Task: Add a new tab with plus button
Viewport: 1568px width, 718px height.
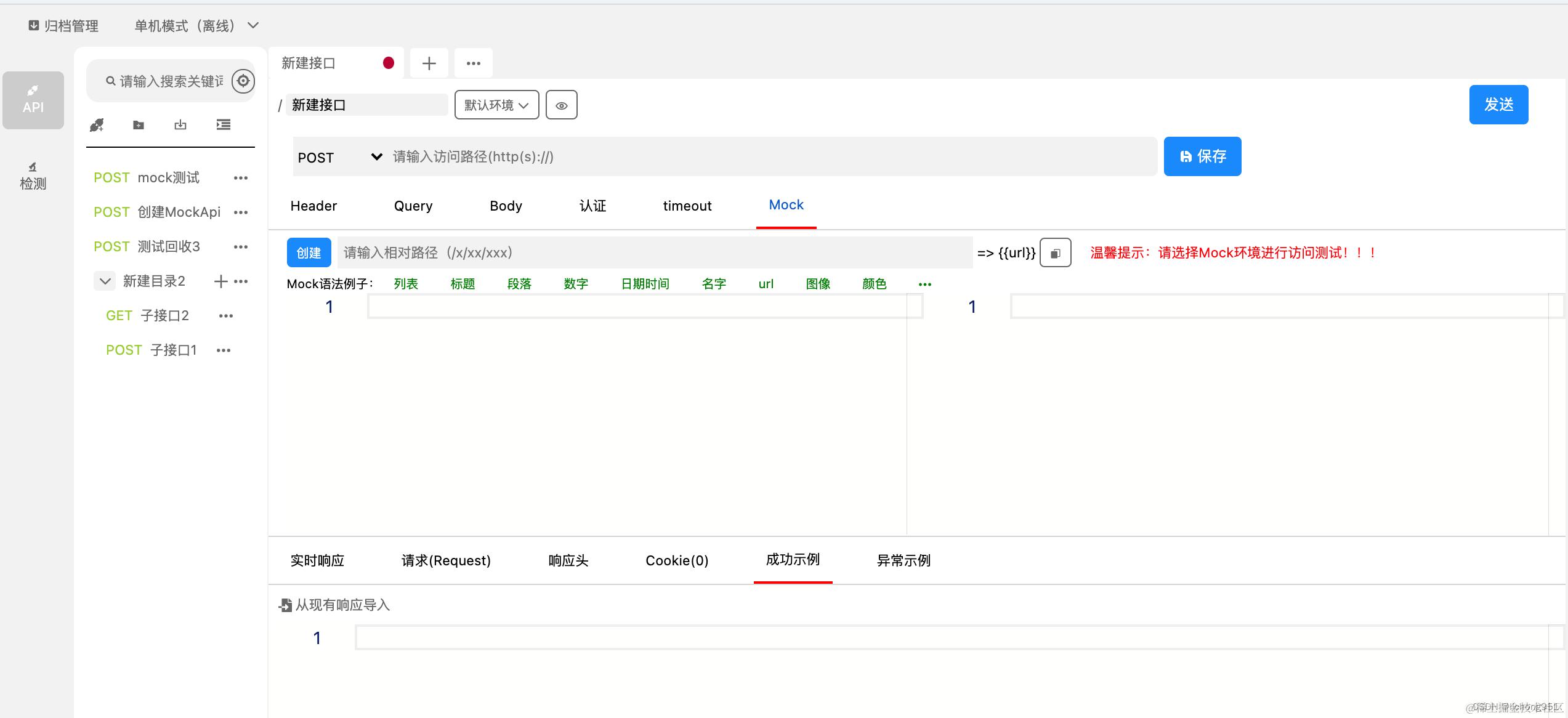Action: (429, 63)
